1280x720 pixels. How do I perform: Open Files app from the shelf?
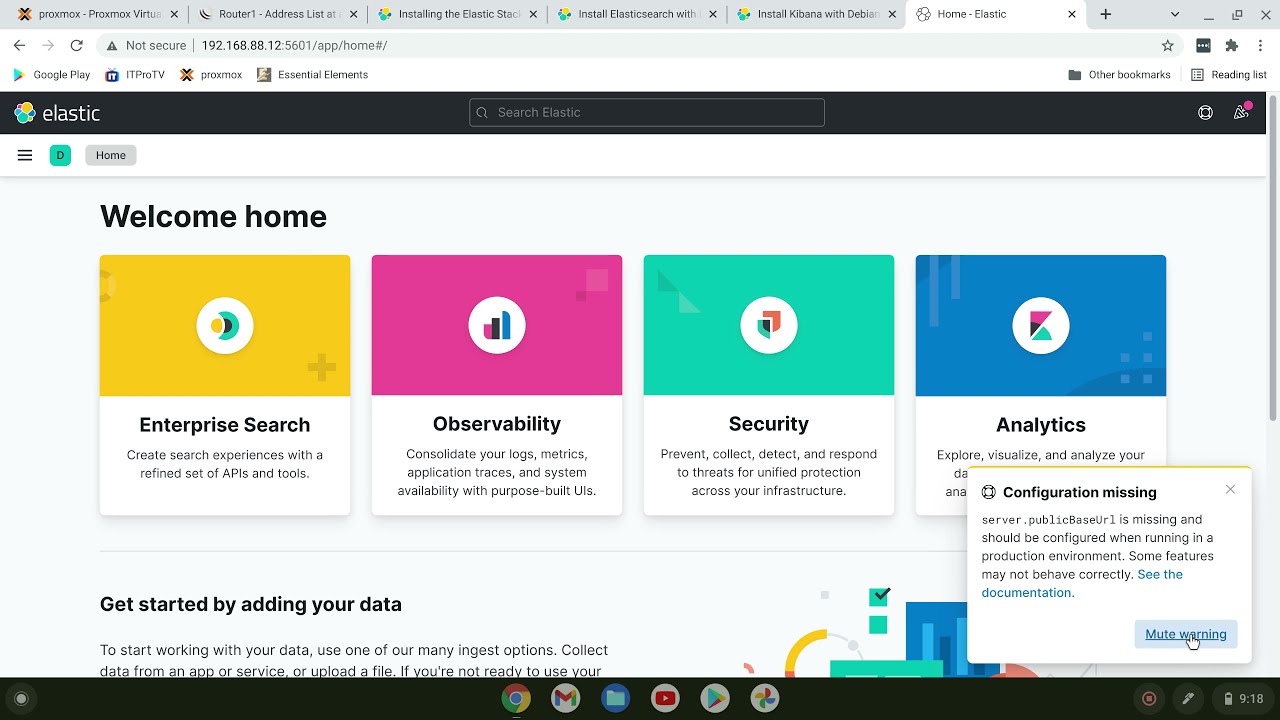[x=615, y=698]
